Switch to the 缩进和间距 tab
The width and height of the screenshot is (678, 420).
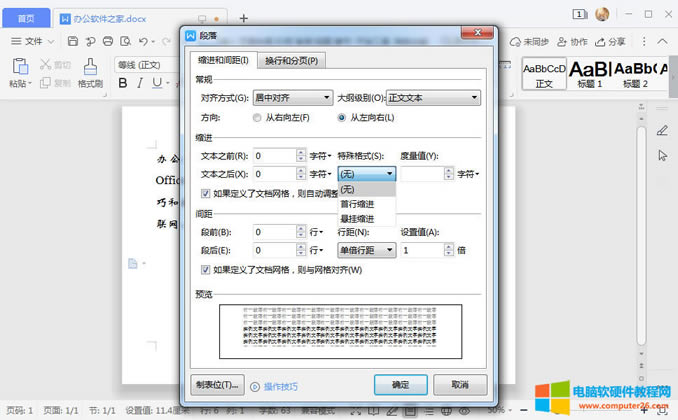tap(223, 60)
